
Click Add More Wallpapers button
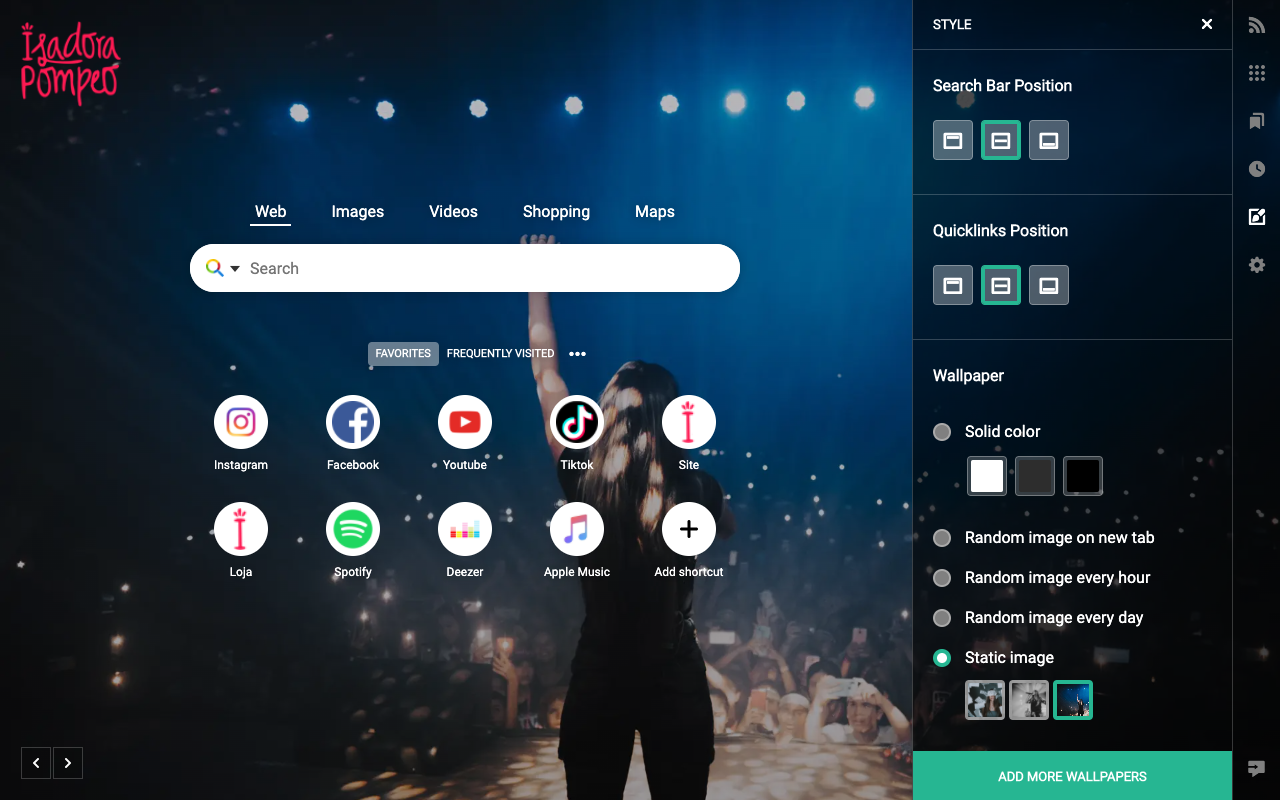pos(1072,776)
